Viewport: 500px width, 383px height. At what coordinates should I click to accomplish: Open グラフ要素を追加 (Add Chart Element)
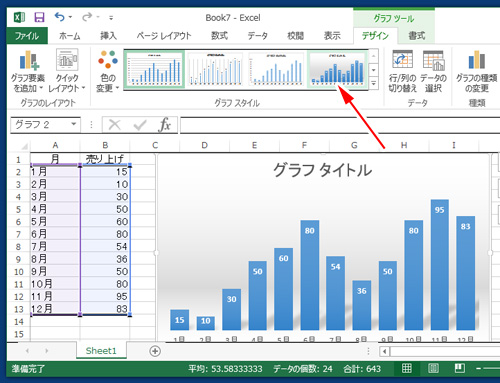pos(28,71)
